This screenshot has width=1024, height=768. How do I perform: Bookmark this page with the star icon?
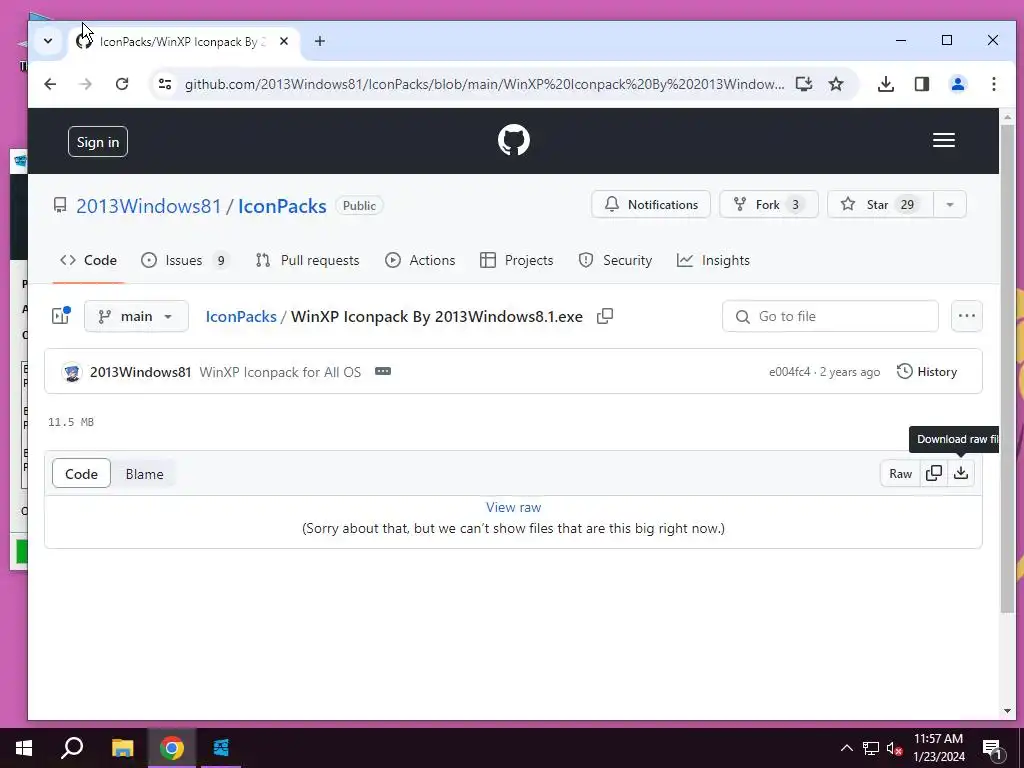(836, 84)
